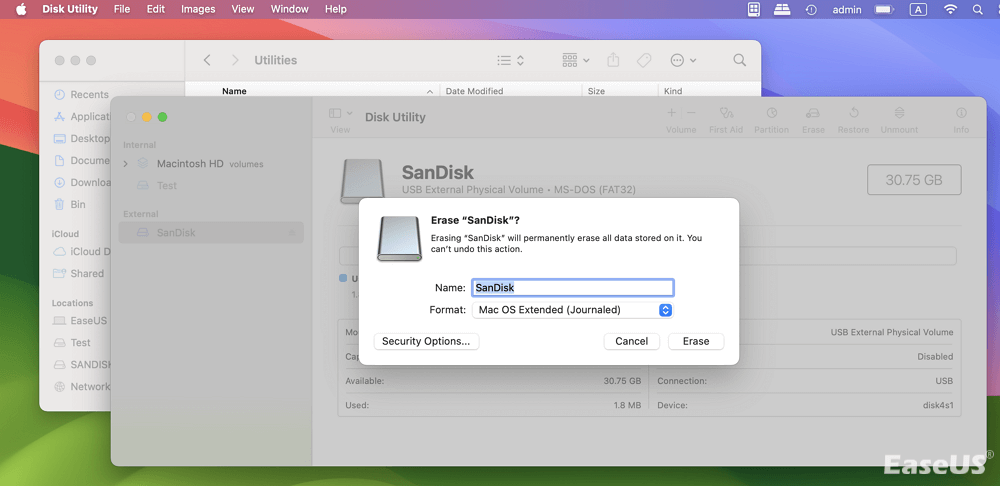Click the input source A icon
Viewport: 1000px width, 486px height.
tap(918, 9)
